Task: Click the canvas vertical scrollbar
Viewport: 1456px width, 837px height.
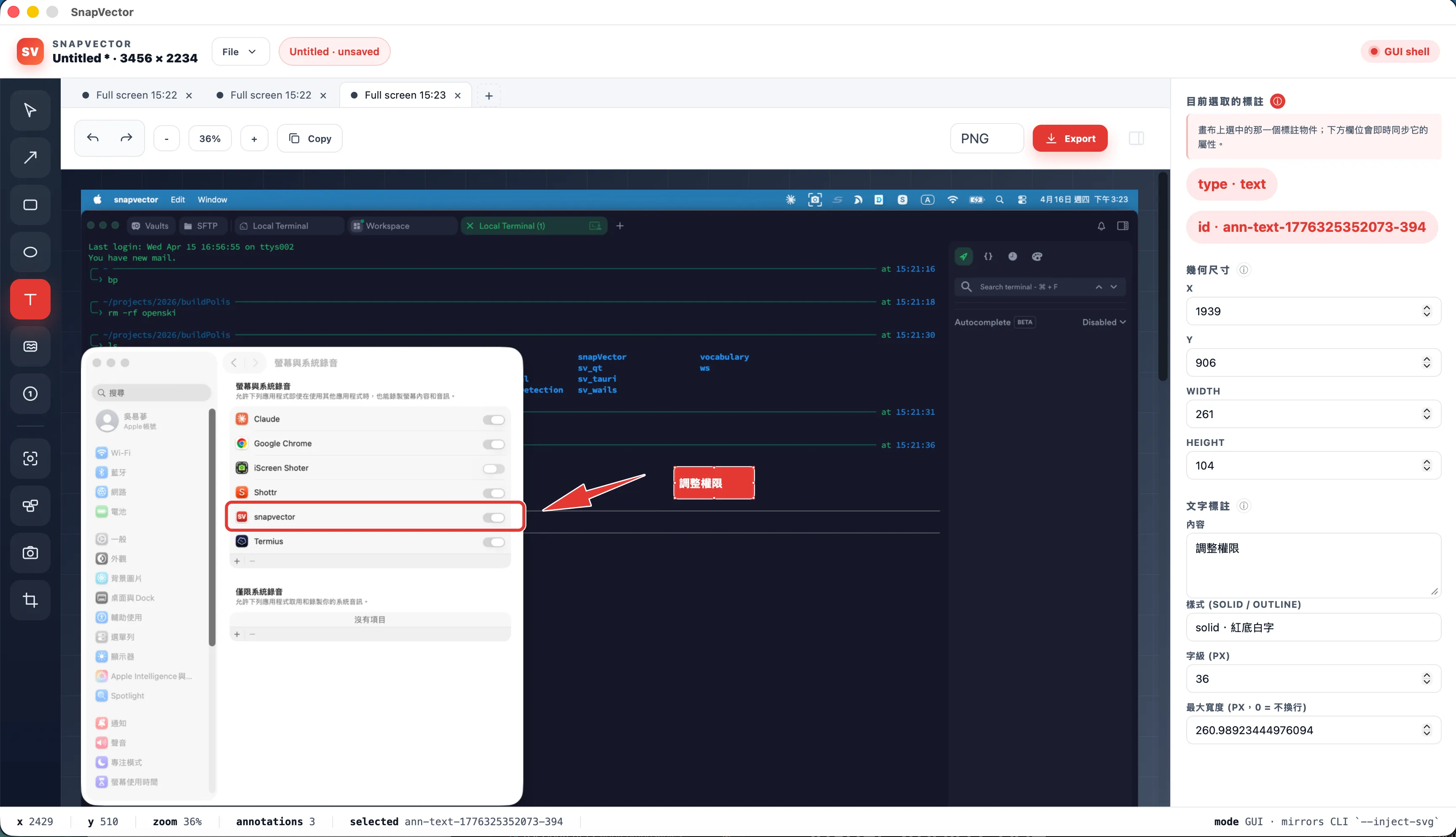Action: (x=1163, y=276)
